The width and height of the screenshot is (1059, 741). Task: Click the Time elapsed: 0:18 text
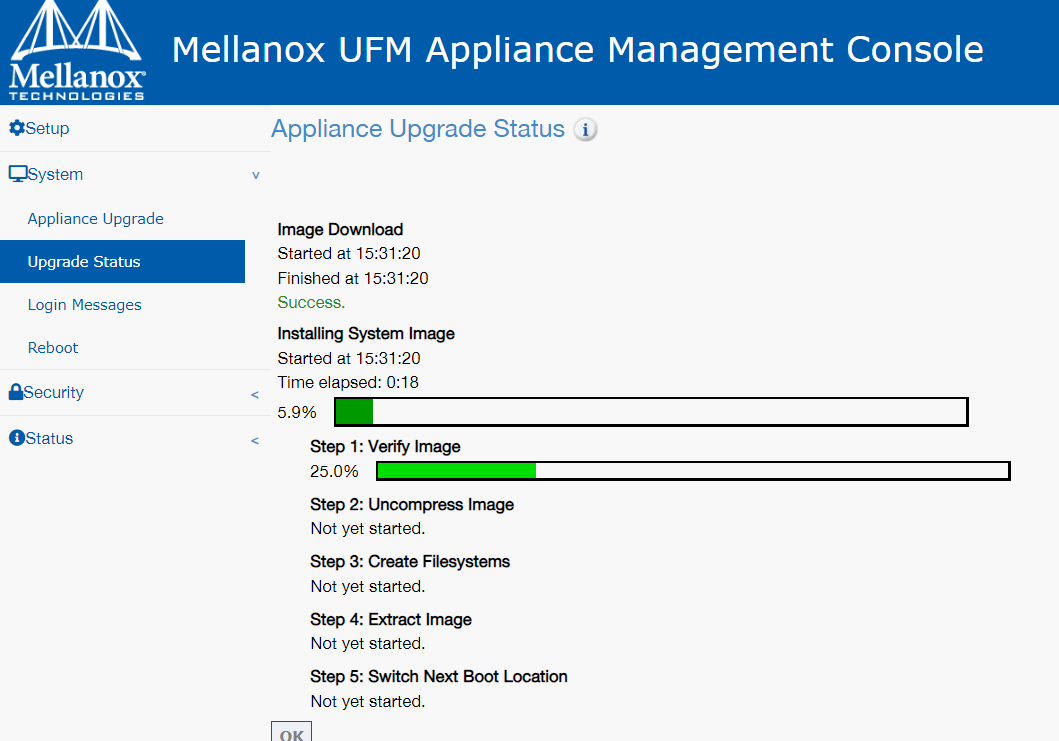[348, 382]
